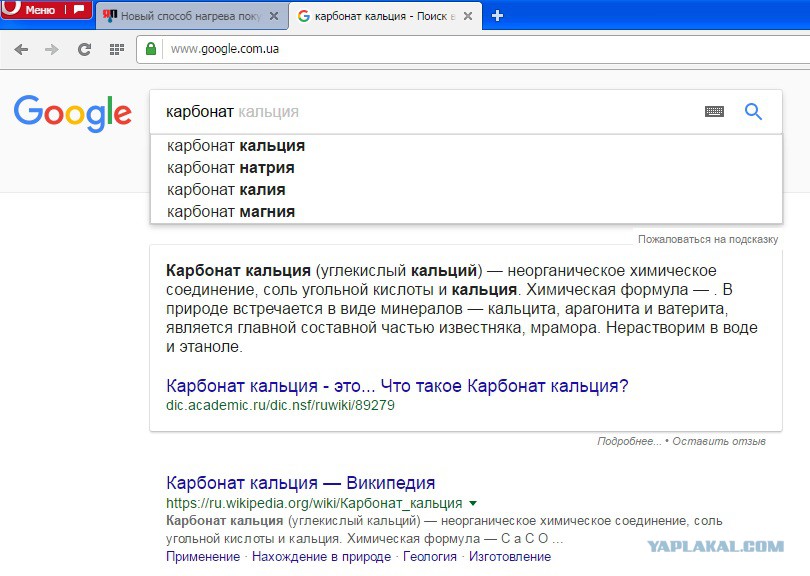Click the blue magnifier search button
This screenshot has height=576, width=810.
coord(753,111)
